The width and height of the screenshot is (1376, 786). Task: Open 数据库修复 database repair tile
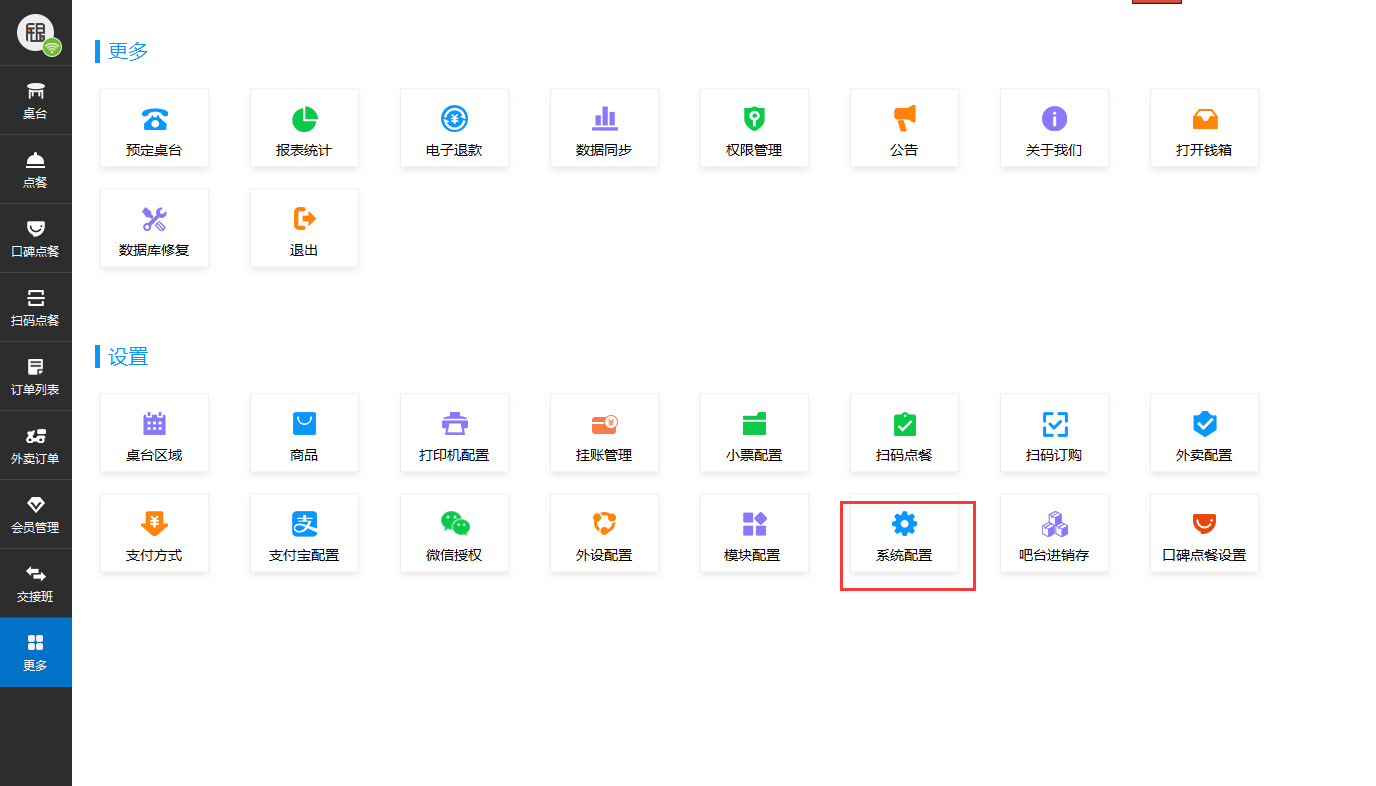[x=155, y=228]
